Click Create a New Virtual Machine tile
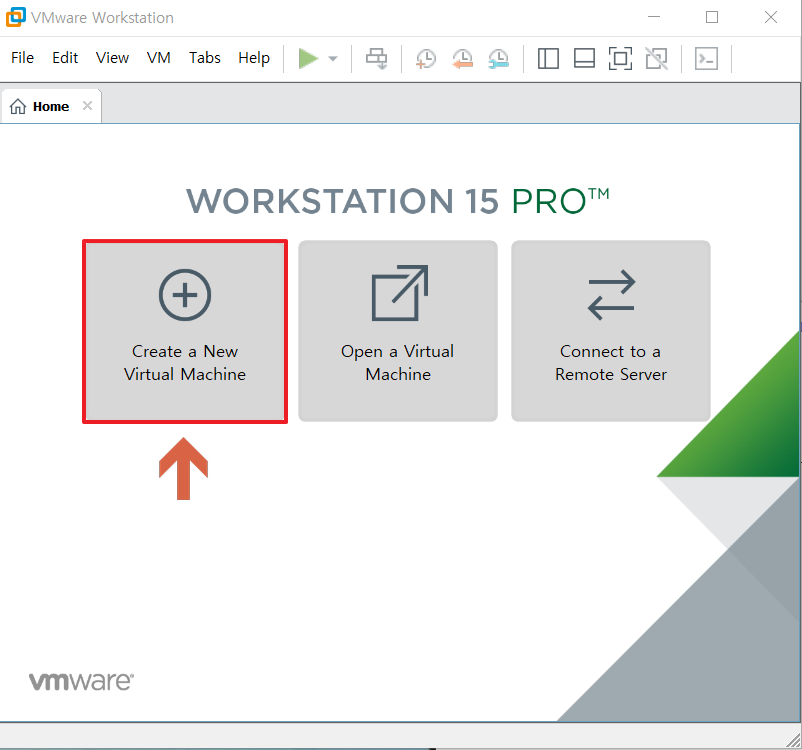This screenshot has height=750, width=802. (x=185, y=331)
